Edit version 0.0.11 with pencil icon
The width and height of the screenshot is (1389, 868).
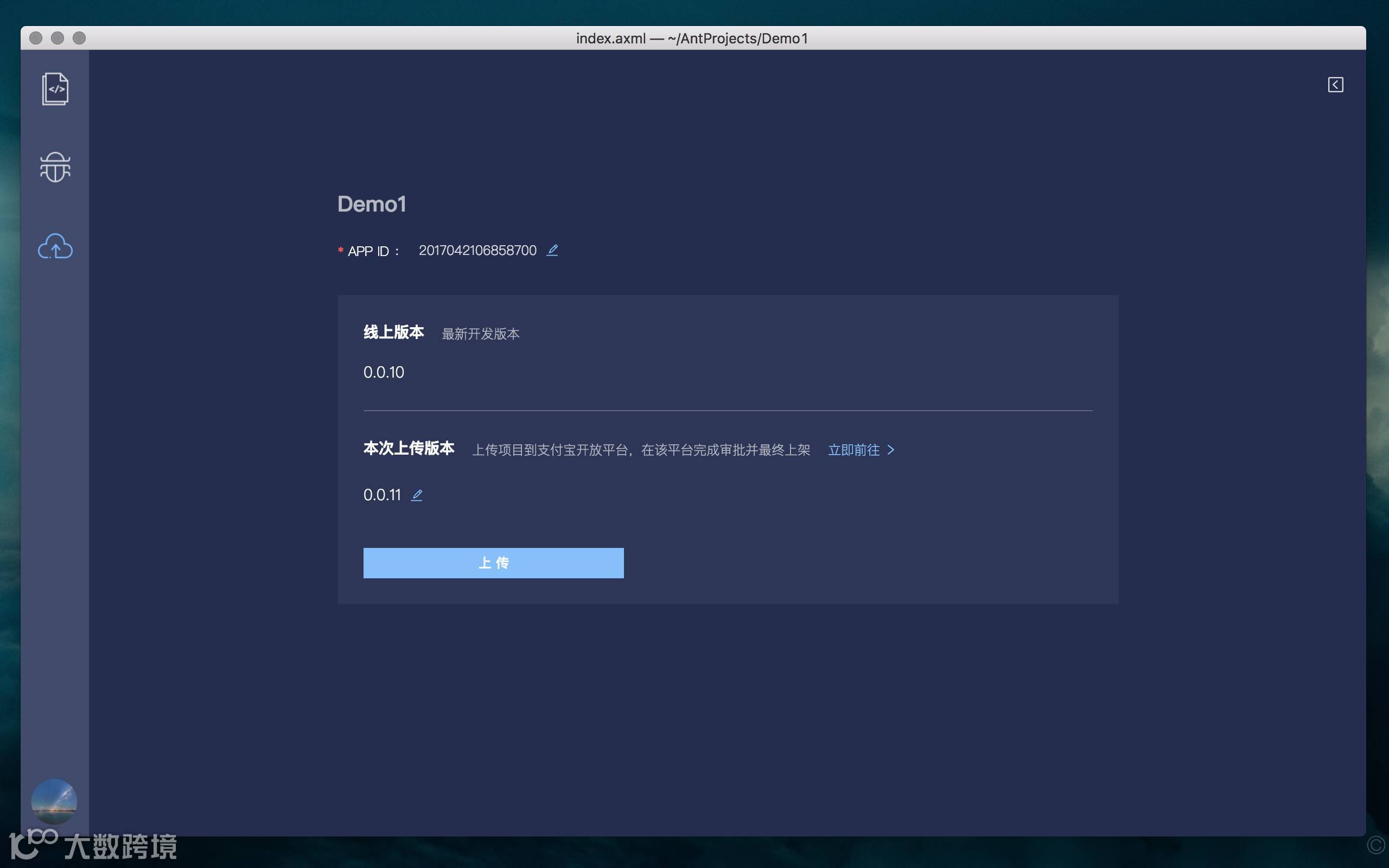coord(417,495)
